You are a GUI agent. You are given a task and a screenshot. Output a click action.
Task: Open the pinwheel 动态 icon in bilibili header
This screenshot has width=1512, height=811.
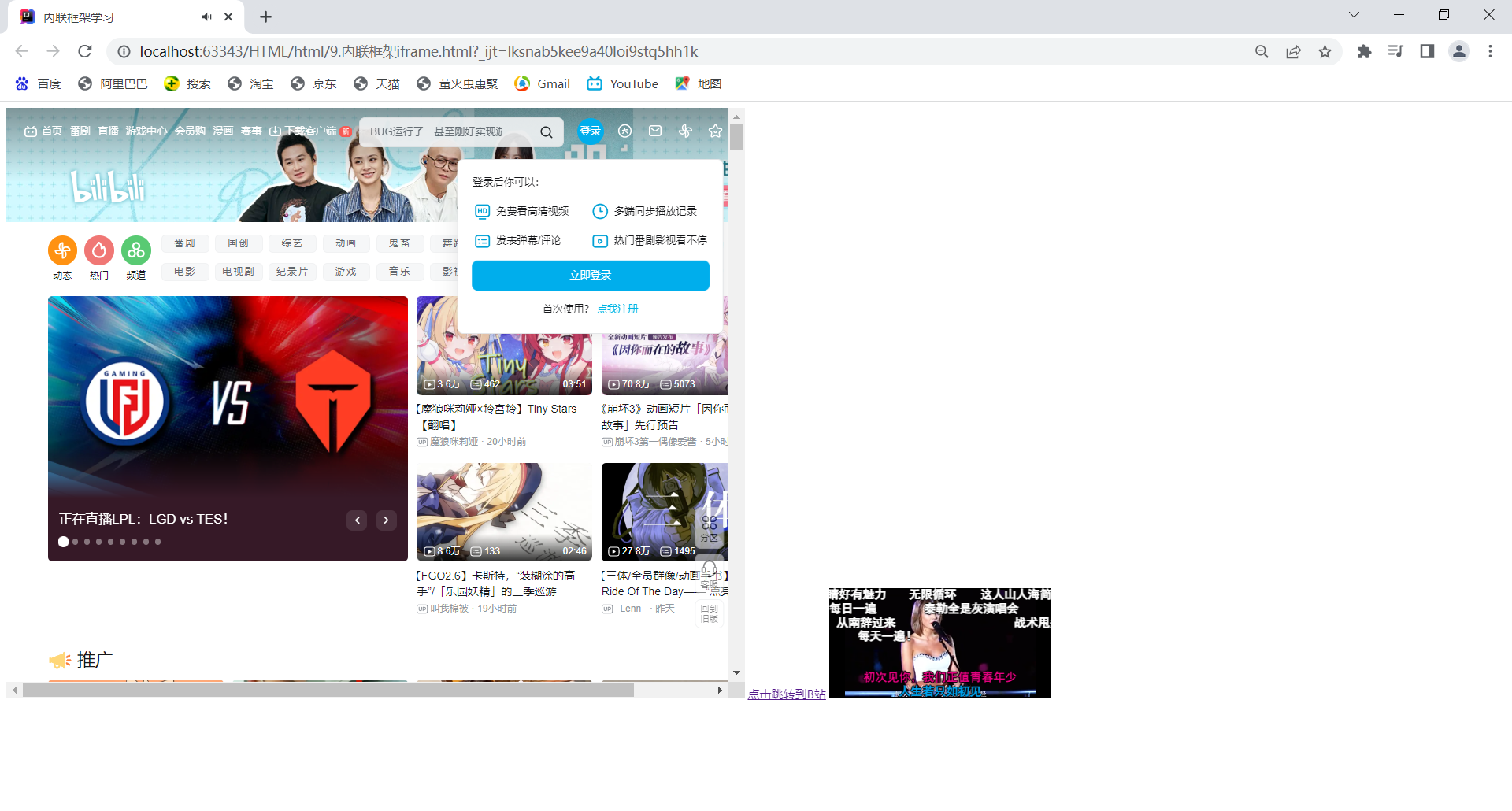point(685,131)
